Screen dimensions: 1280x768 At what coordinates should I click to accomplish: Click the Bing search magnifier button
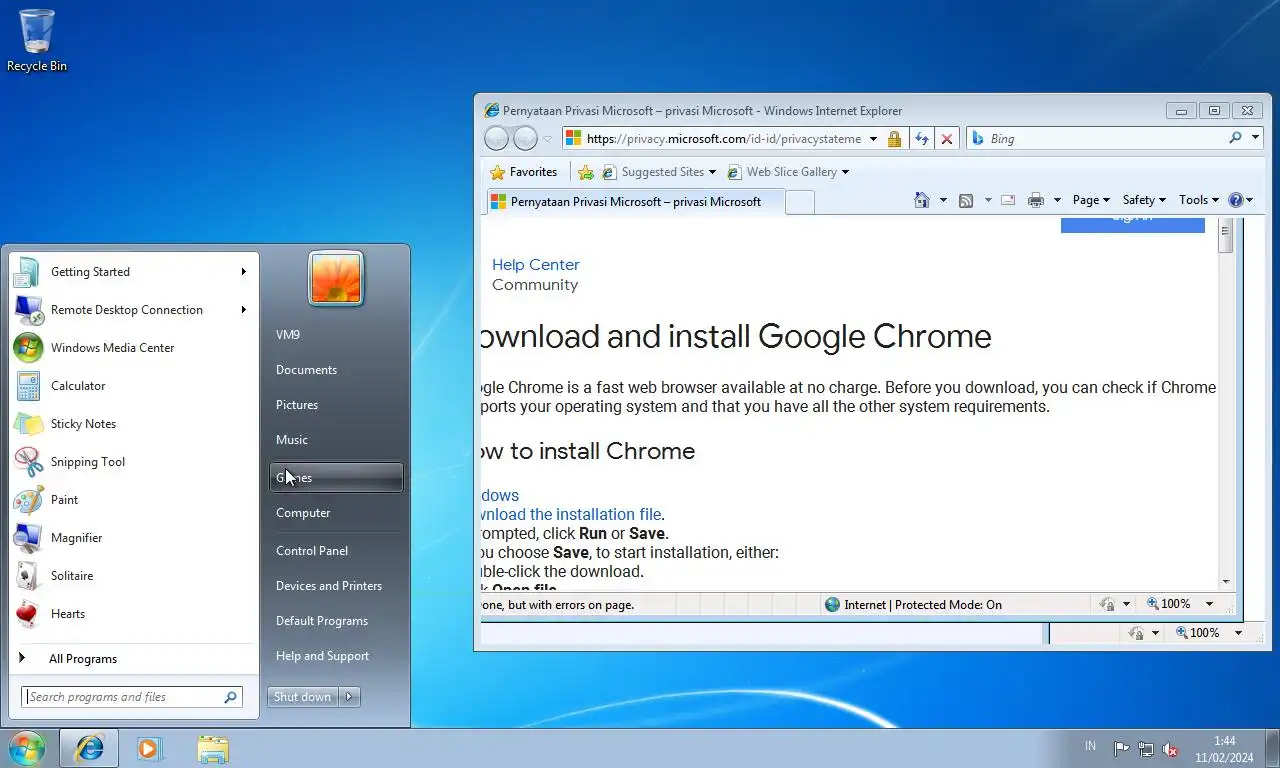point(1235,139)
